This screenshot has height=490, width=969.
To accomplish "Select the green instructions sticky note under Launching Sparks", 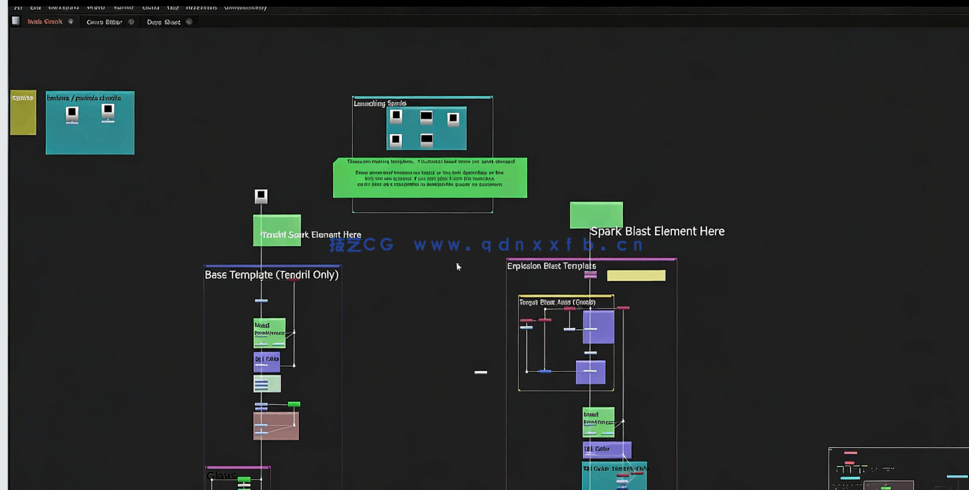I will (x=429, y=177).
